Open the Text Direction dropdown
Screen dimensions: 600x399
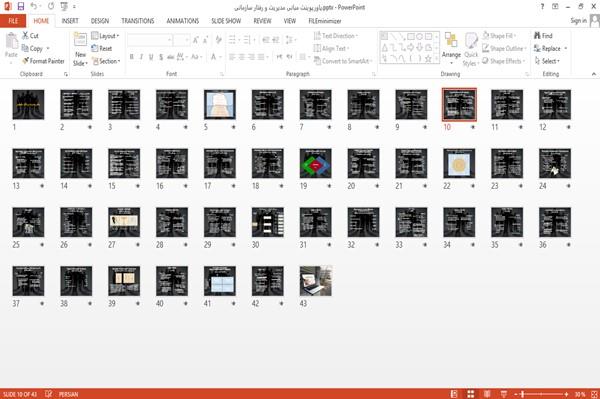pos(336,36)
